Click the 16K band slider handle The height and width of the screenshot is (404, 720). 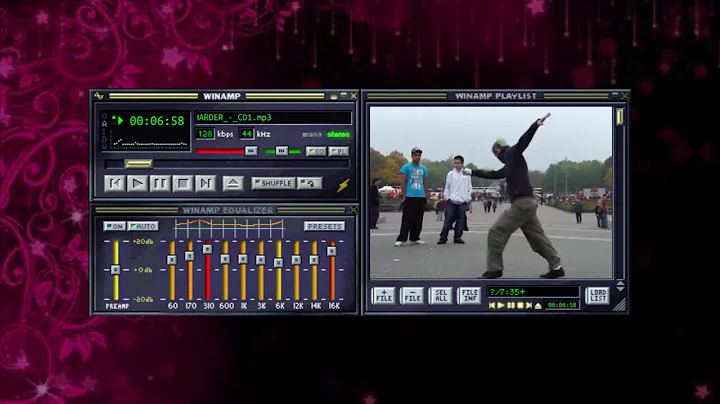click(x=332, y=251)
